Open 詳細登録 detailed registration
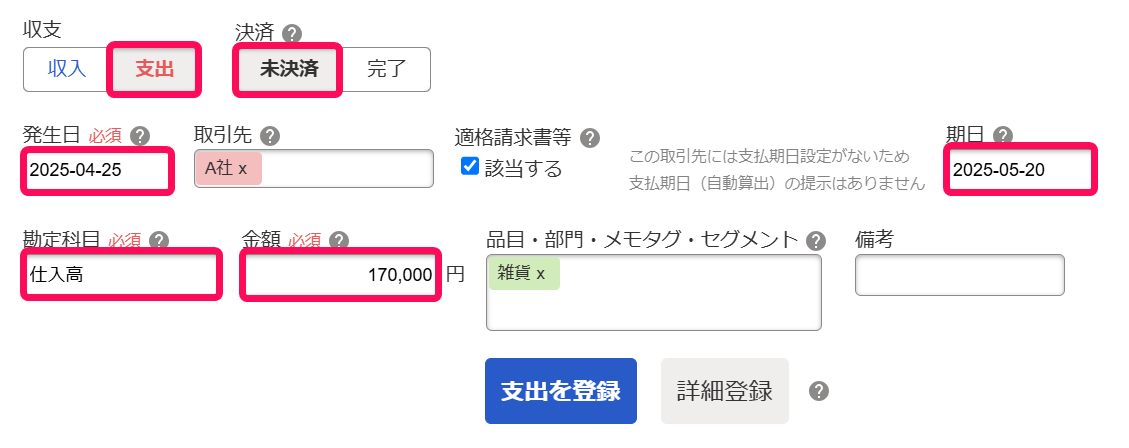The width and height of the screenshot is (1129, 448). click(724, 391)
